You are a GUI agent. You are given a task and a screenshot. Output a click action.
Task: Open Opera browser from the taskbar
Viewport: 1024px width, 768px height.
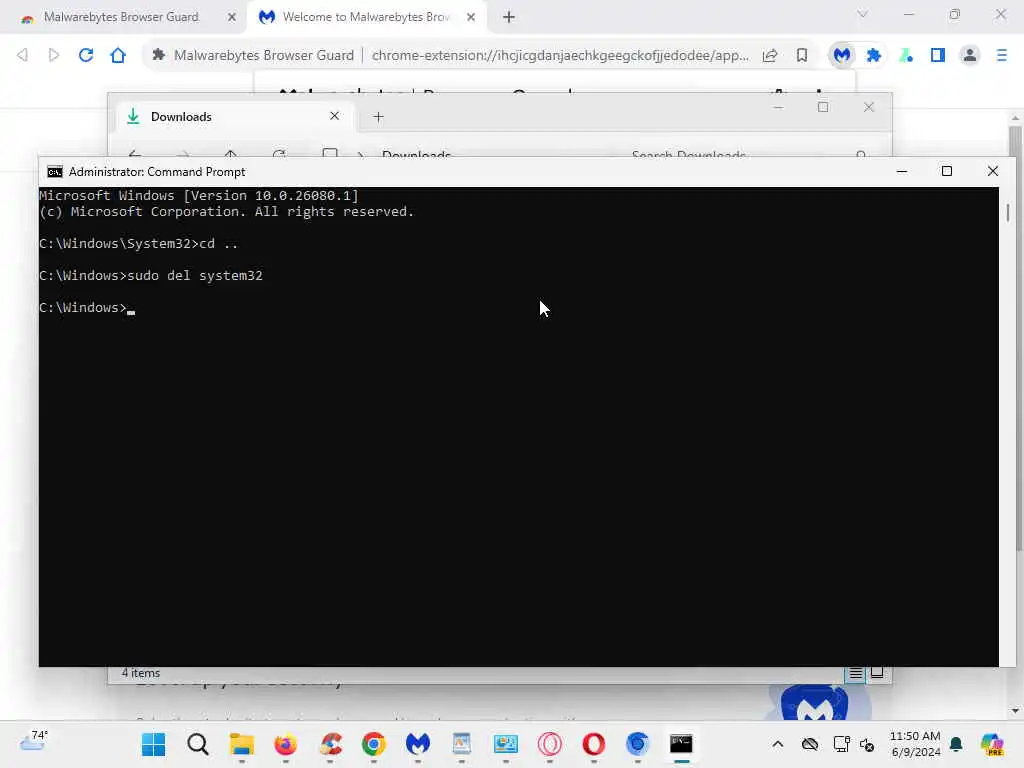594,744
